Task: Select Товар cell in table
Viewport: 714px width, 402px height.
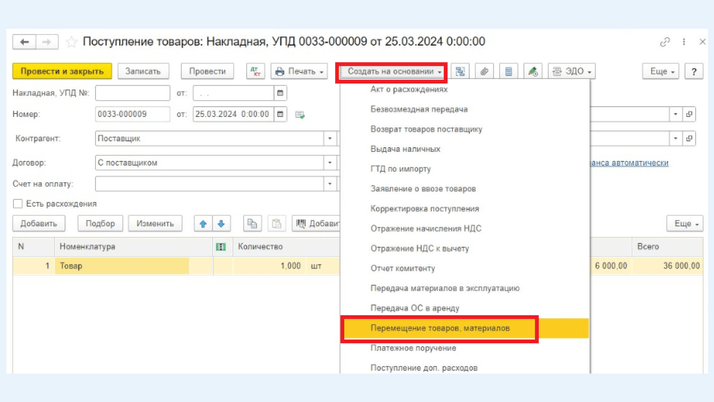Action: pyautogui.click(x=122, y=266)
